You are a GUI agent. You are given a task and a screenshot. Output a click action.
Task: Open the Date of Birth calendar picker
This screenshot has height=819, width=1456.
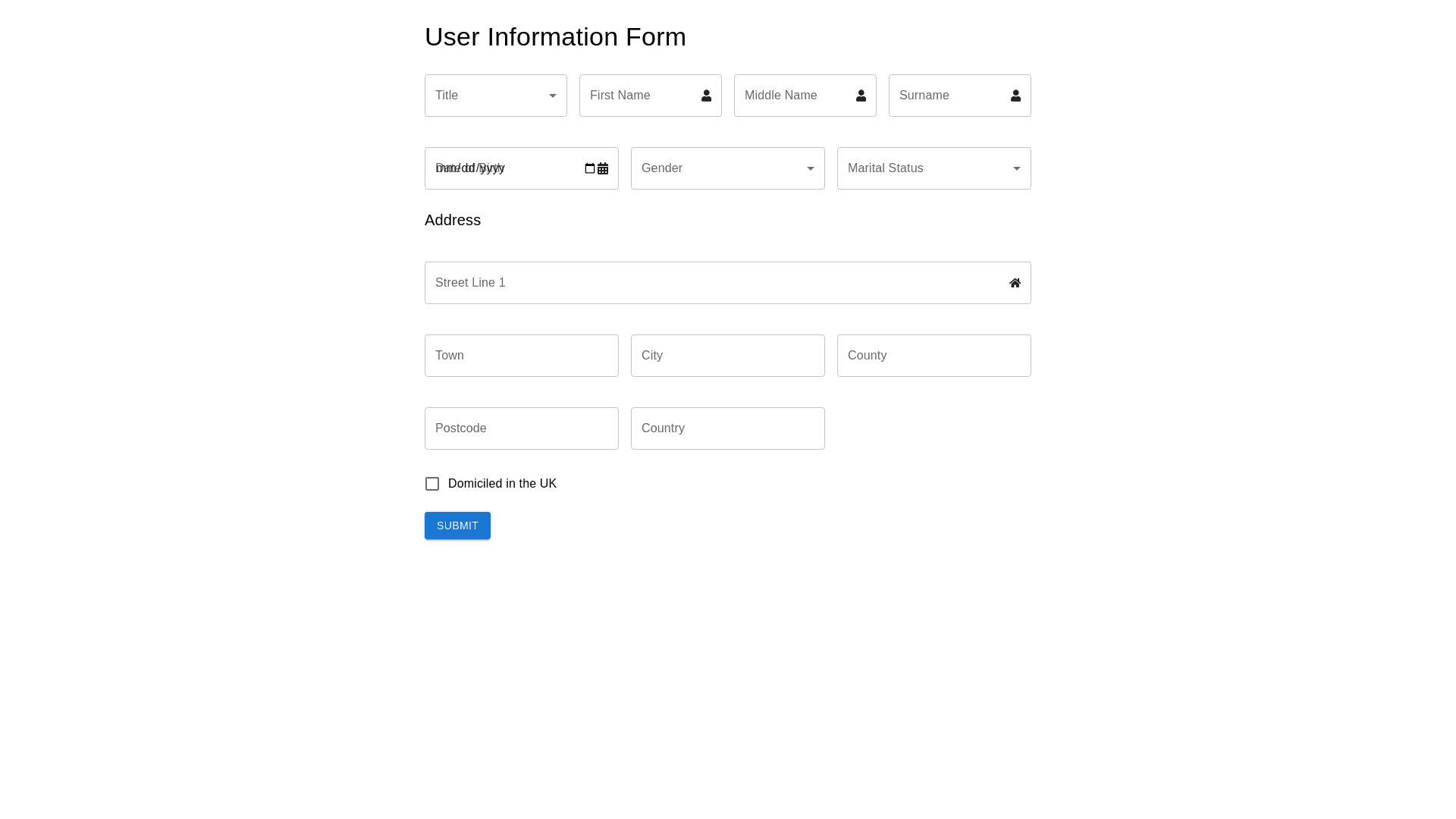tap(590, 168)
